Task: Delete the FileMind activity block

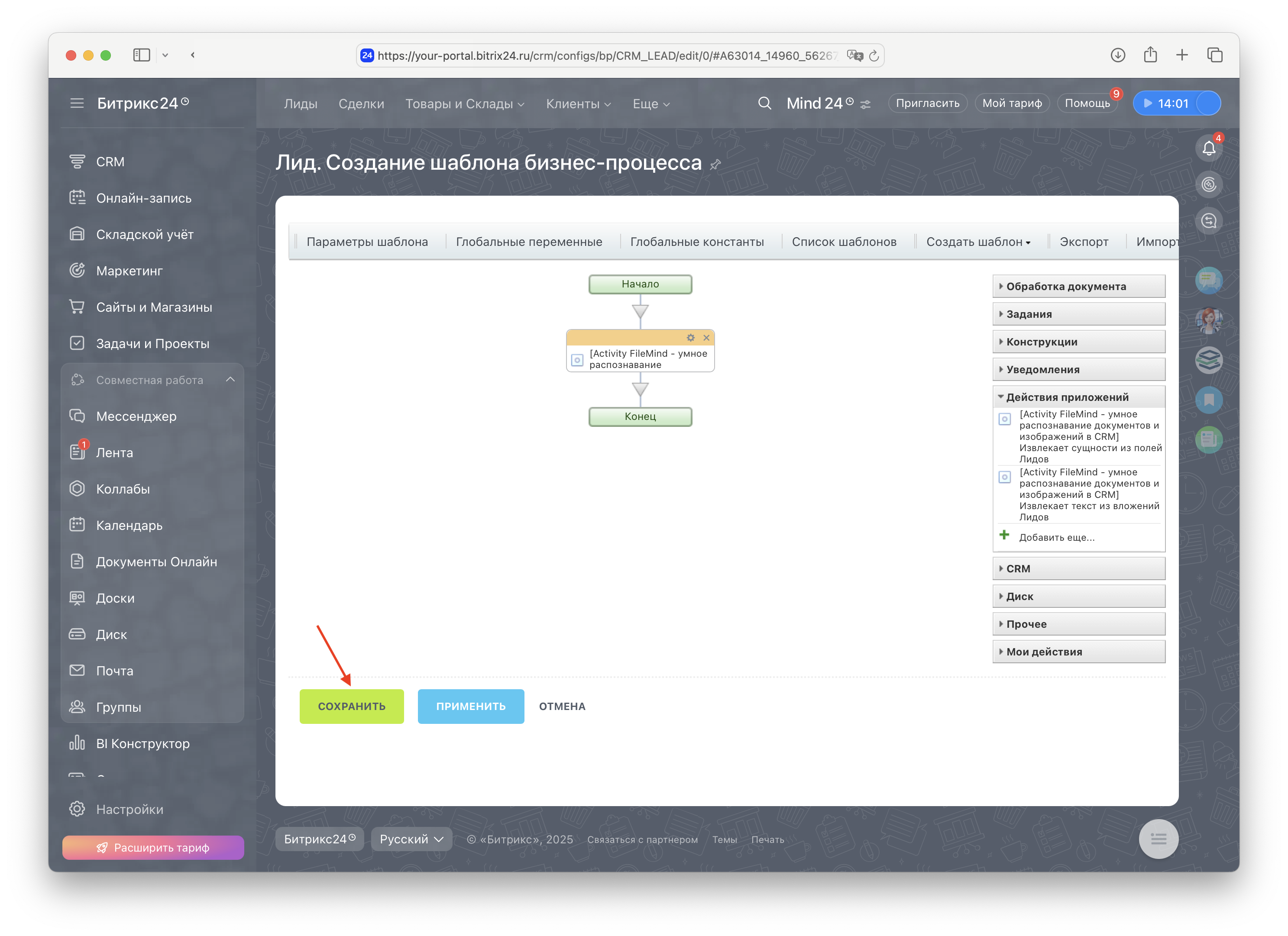Action: [706, 338]
